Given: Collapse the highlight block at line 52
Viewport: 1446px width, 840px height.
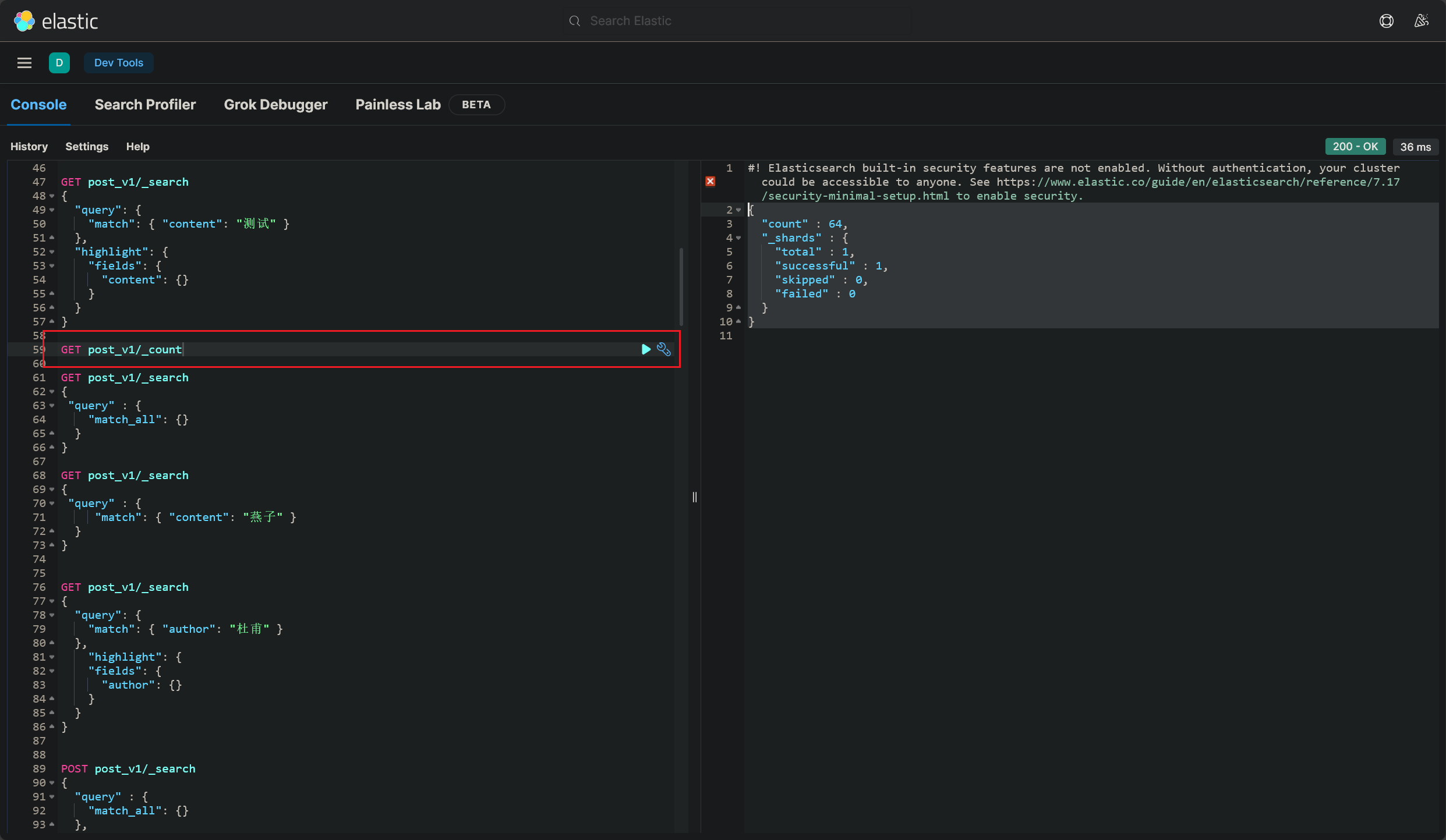Looking at the screenshot, I should pyautogui.click(x=52, y=252).
